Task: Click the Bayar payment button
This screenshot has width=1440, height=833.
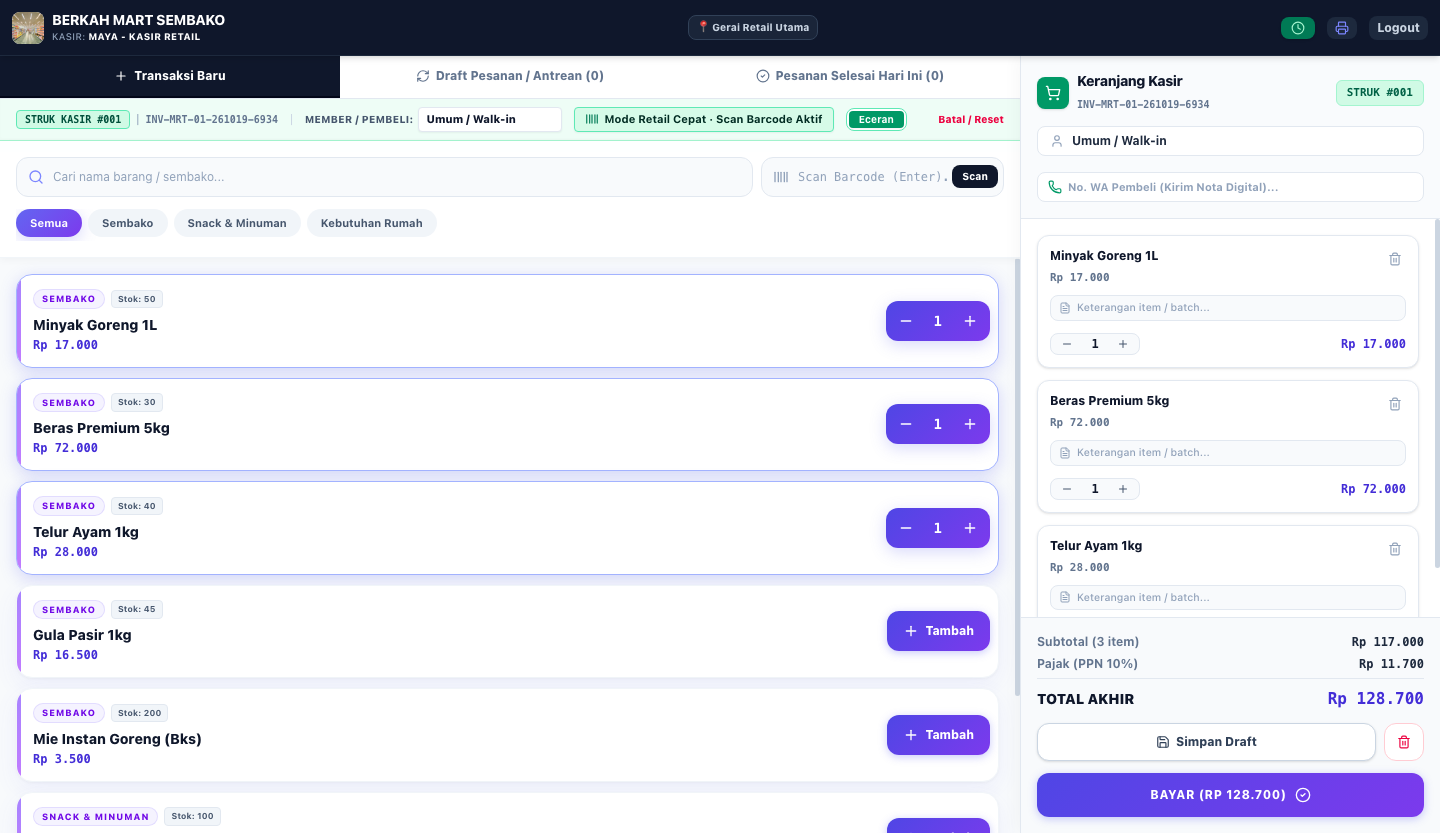Action: pyautogui.click(x=1230, y=795)
